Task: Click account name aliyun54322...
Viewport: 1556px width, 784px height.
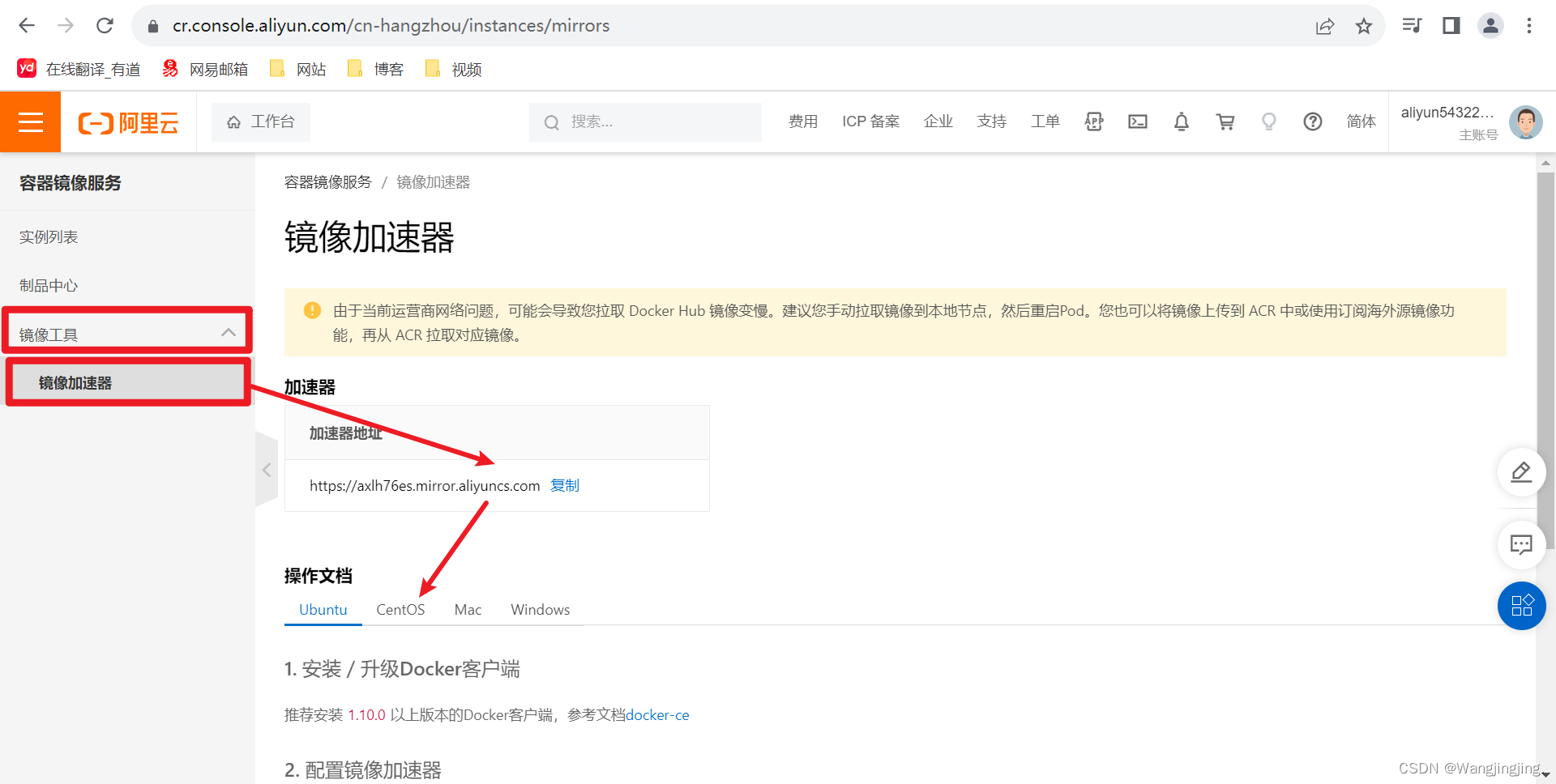Action: (x=1447, y=113)
